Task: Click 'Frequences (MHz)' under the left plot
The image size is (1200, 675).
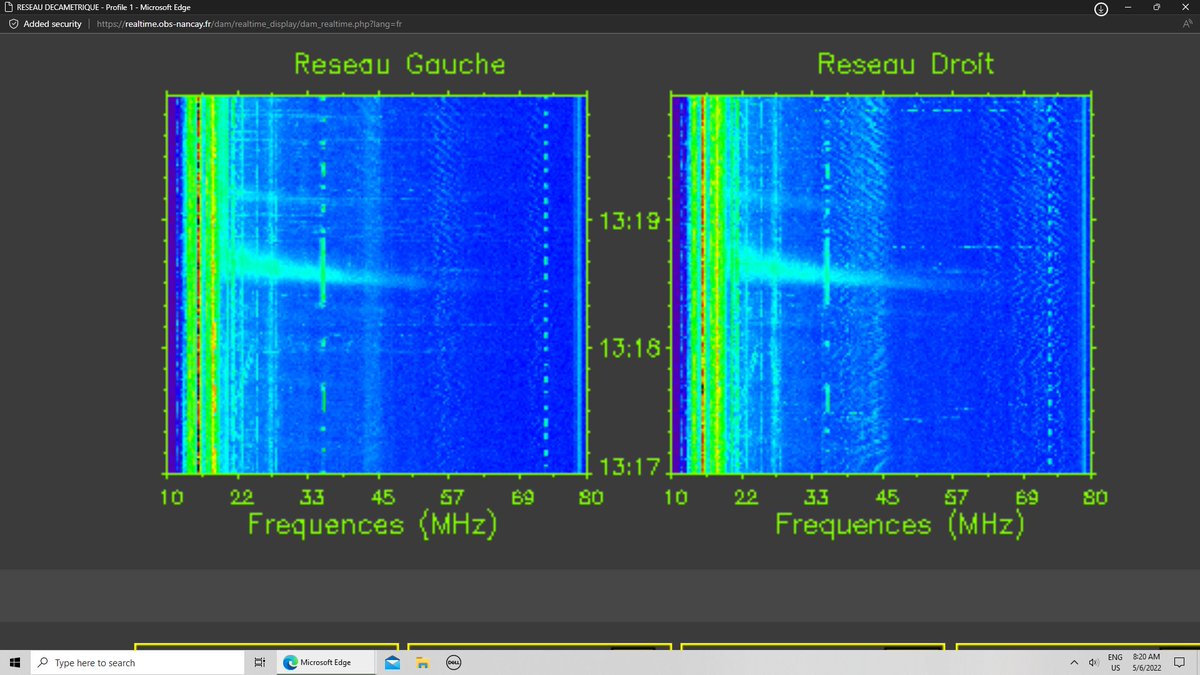Action: click(372, 525)
